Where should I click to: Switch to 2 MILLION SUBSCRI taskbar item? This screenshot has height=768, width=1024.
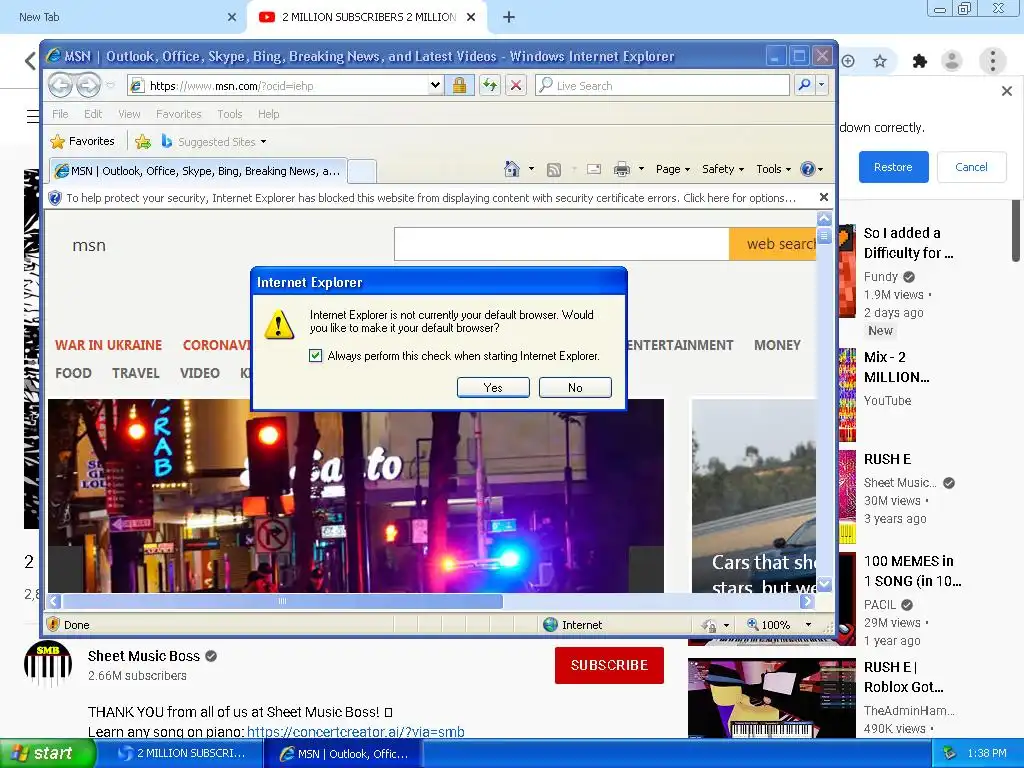point(182,753)
